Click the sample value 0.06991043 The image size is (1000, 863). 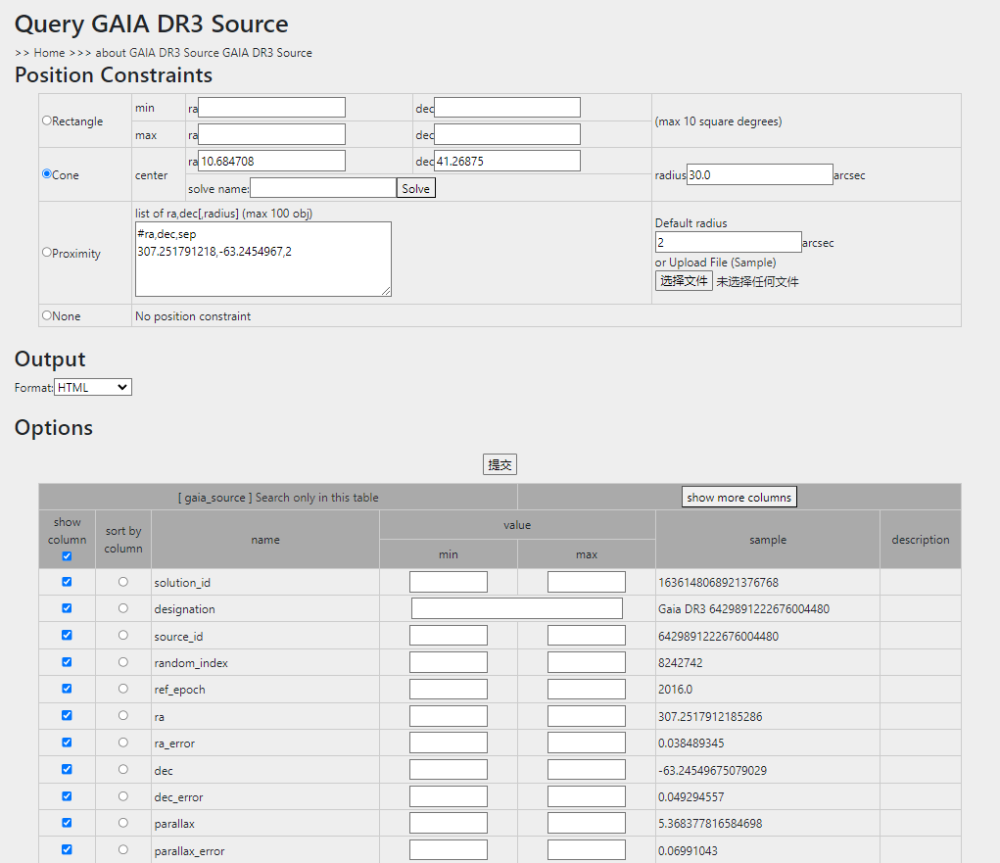688,851
